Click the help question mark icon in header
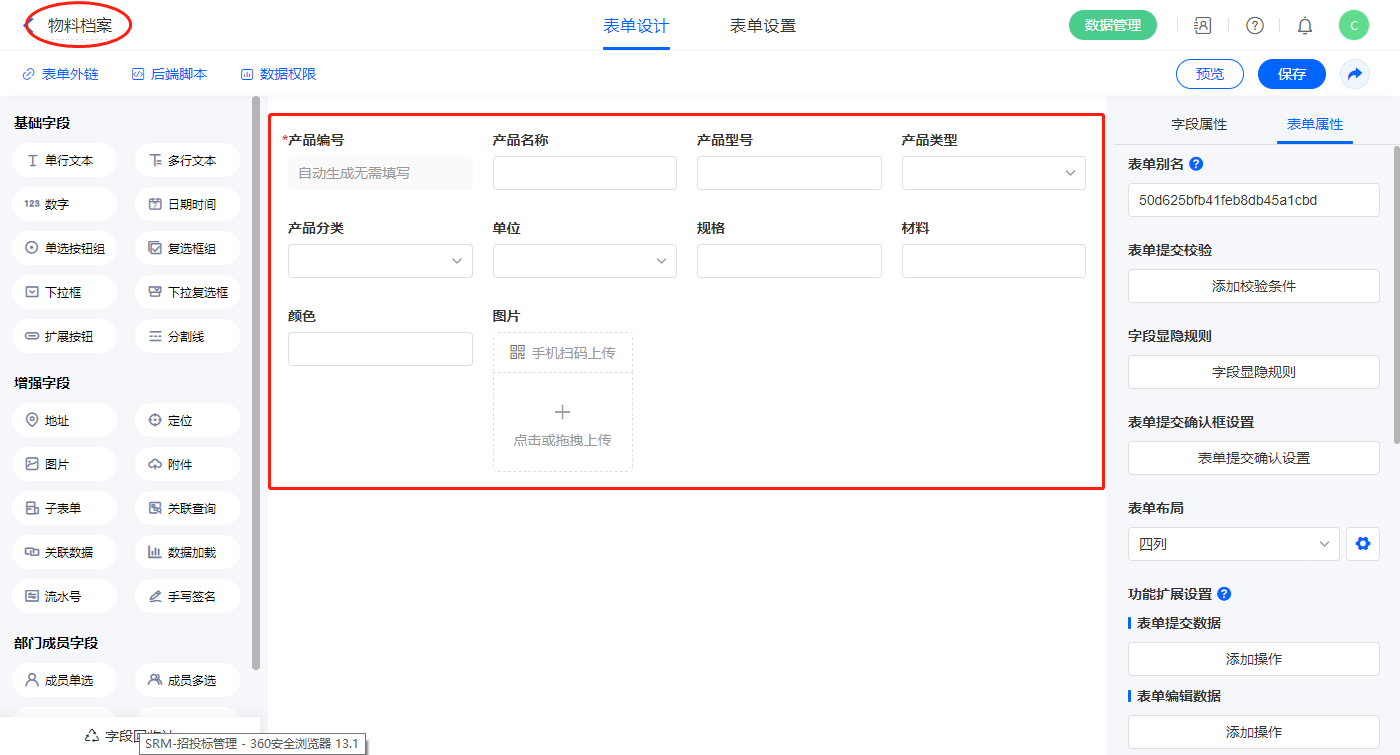Screen dimensions: 1400x755 (x=1254, y=26)
